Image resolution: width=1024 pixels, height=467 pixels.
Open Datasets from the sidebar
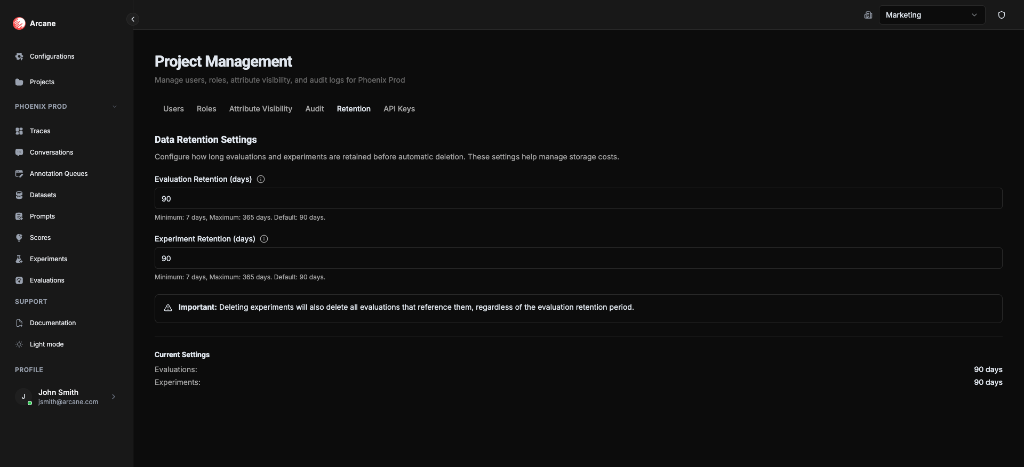coord(42,195)
